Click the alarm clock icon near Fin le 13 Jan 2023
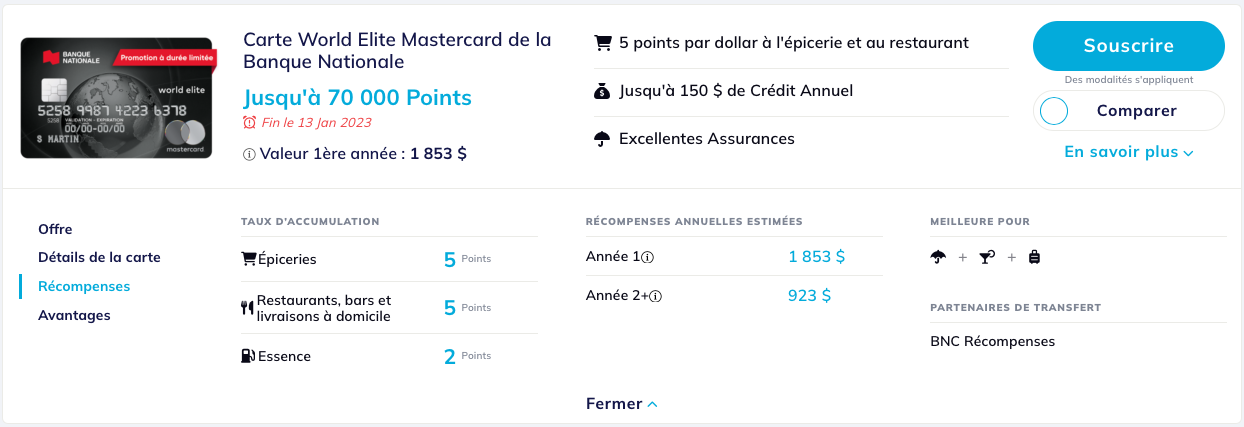Image resolution: width=1244 pixels, height=427 pixels. pyautogui.click(x=250, y=123)
